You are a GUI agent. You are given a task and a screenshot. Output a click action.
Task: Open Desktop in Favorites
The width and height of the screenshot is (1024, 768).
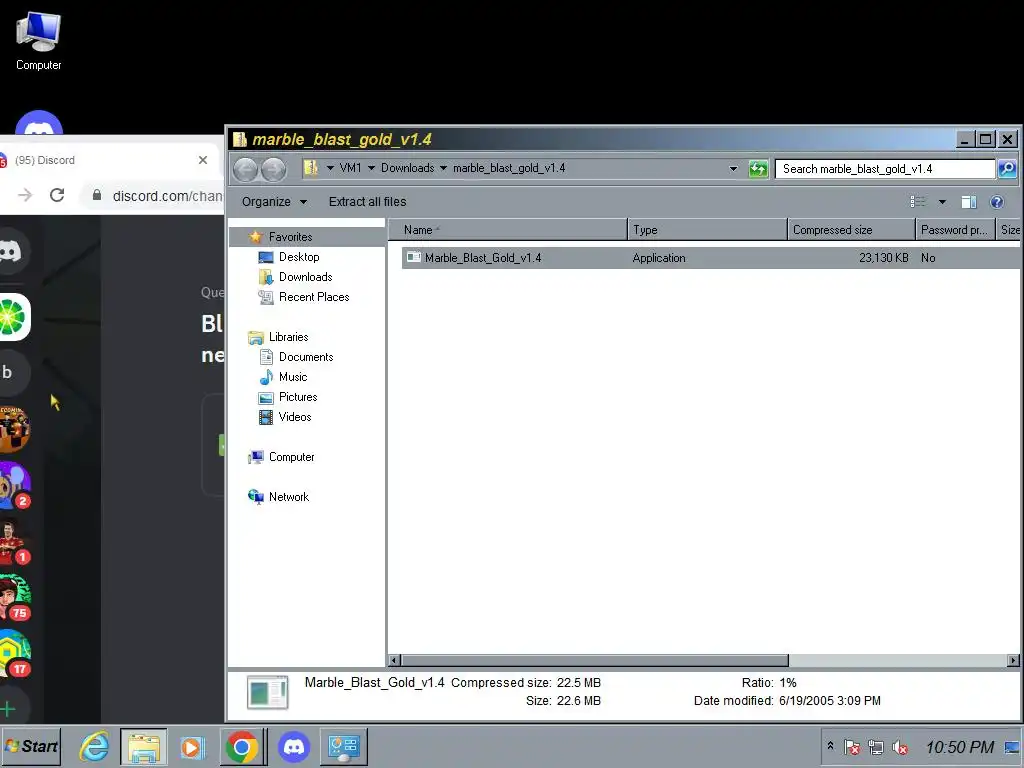click(x=299, y=257)
